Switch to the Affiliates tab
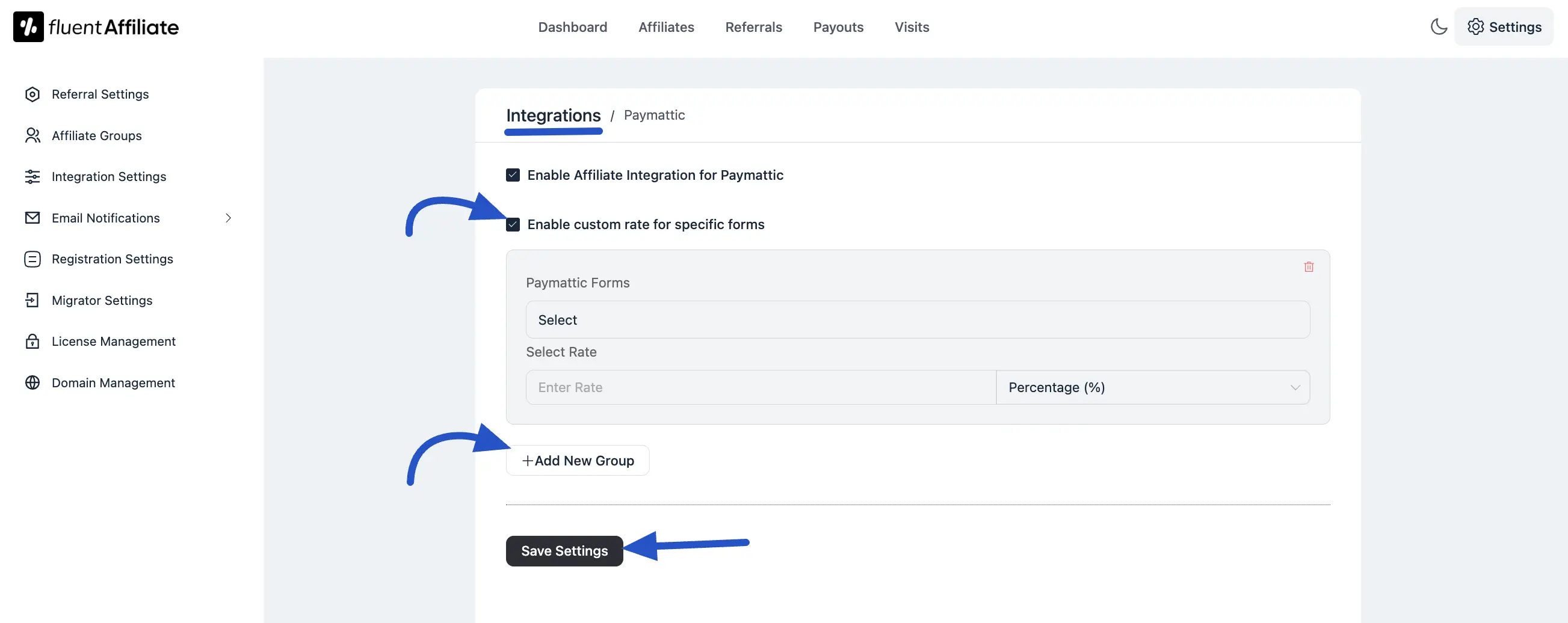 coord(665,27)
